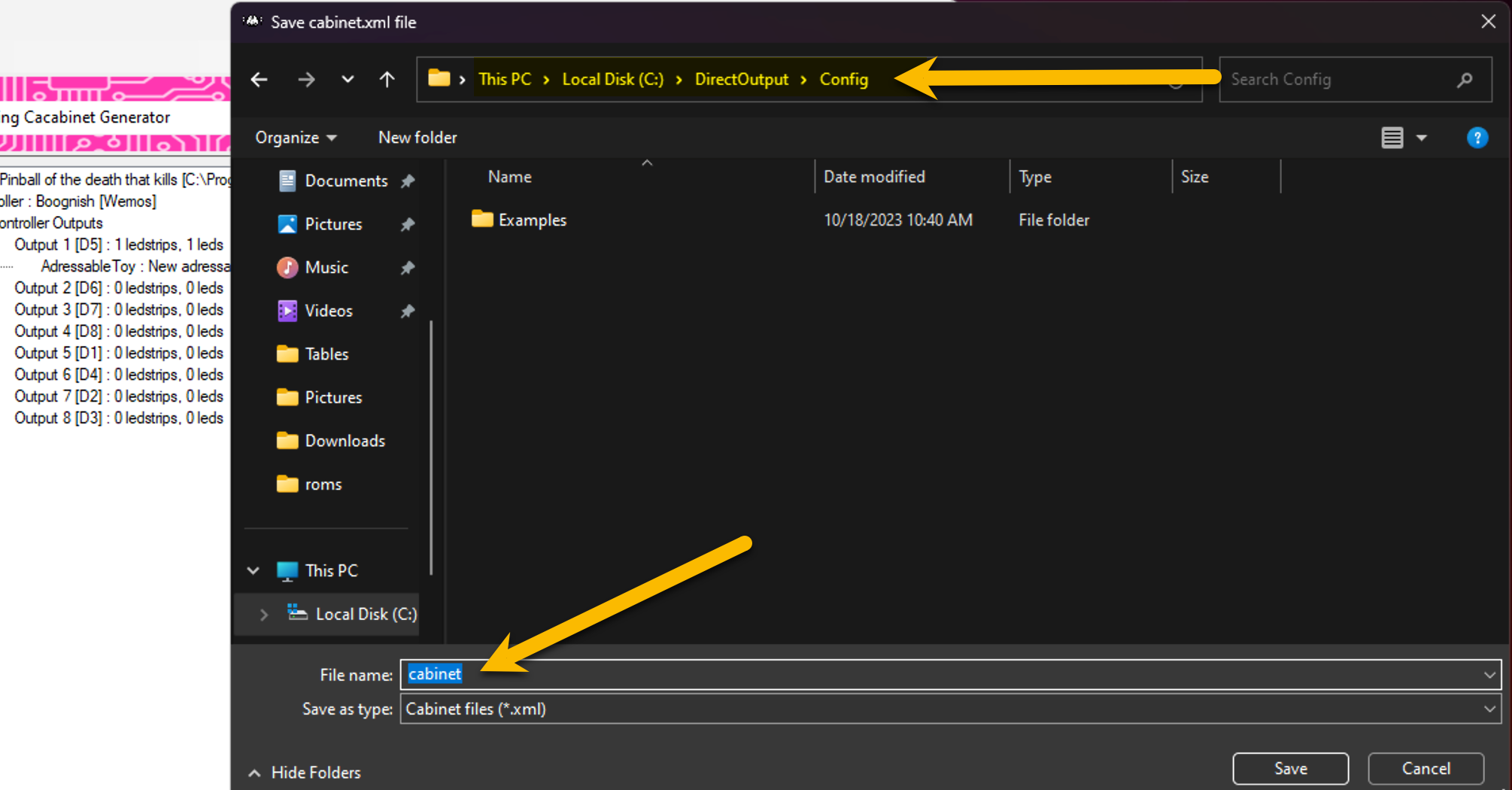1512x790 pixels.
Task: Click the Save button
Action: (x=1290, y=768)
